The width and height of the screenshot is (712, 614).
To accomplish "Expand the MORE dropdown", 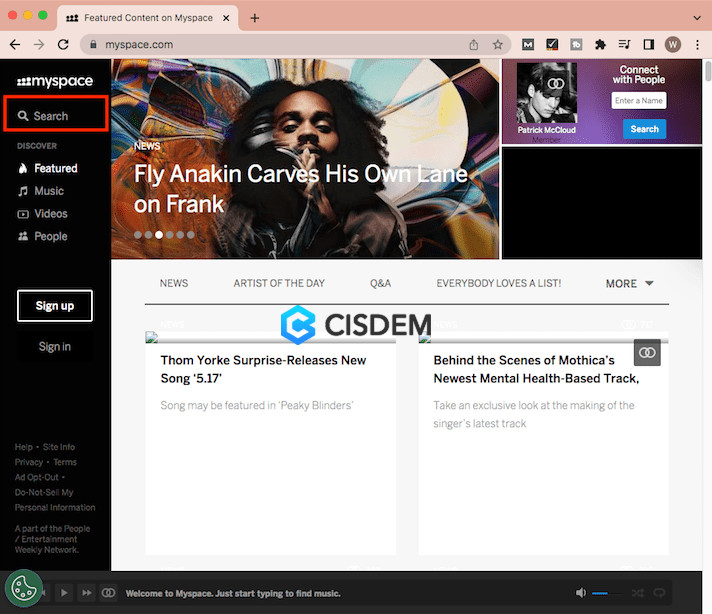I will (x=629, y=283).
